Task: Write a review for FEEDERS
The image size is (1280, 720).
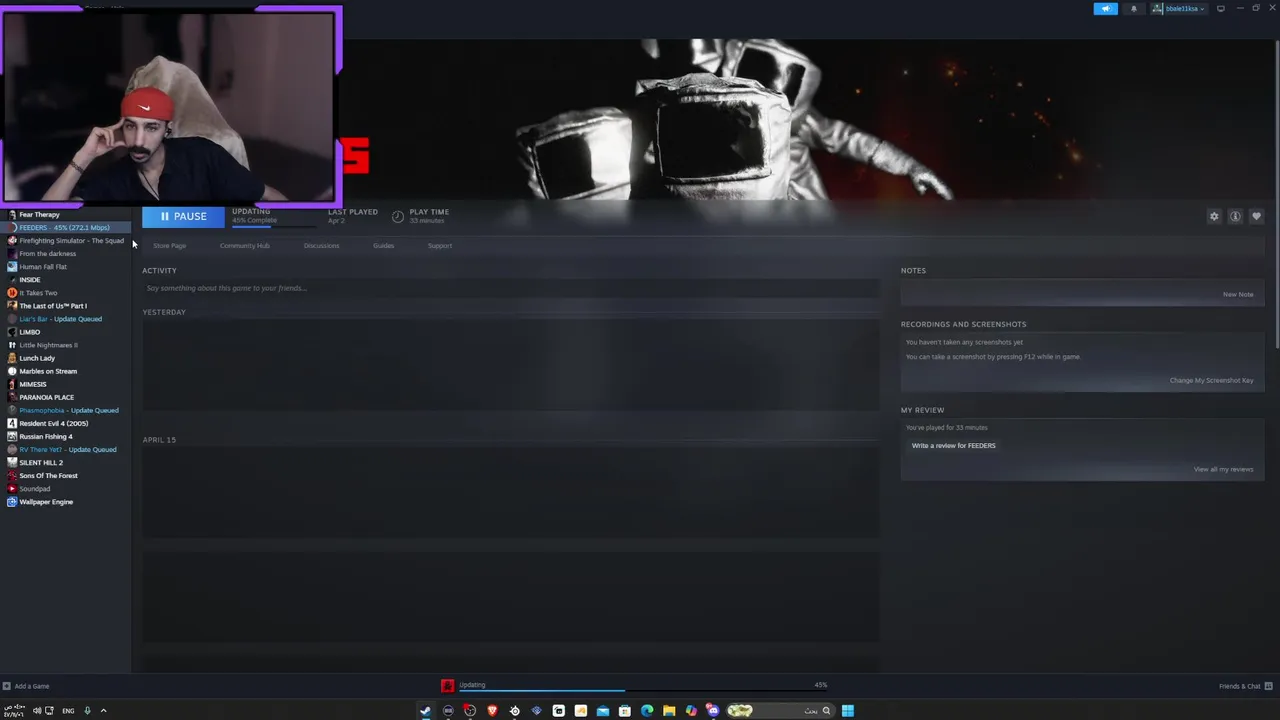Action: point(953,445)
